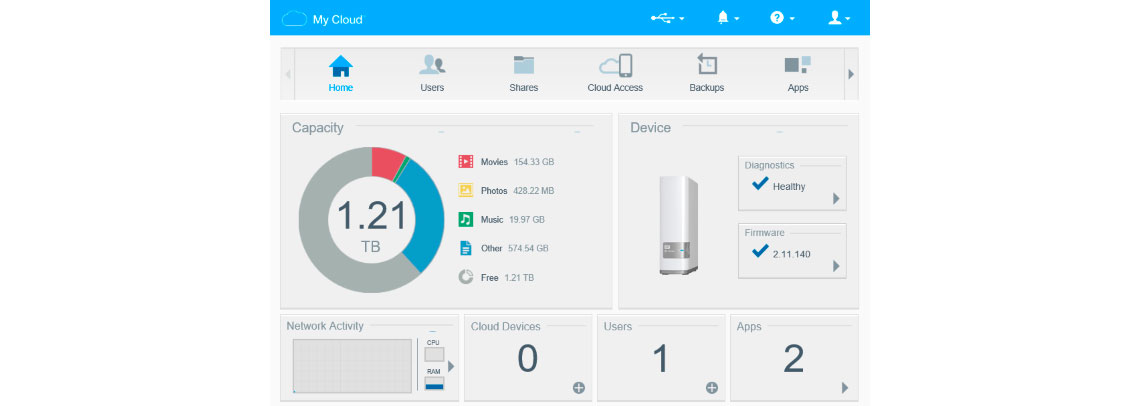Add a user with plus icon
The image size is (1140, 406).
(x=712, y=388)
